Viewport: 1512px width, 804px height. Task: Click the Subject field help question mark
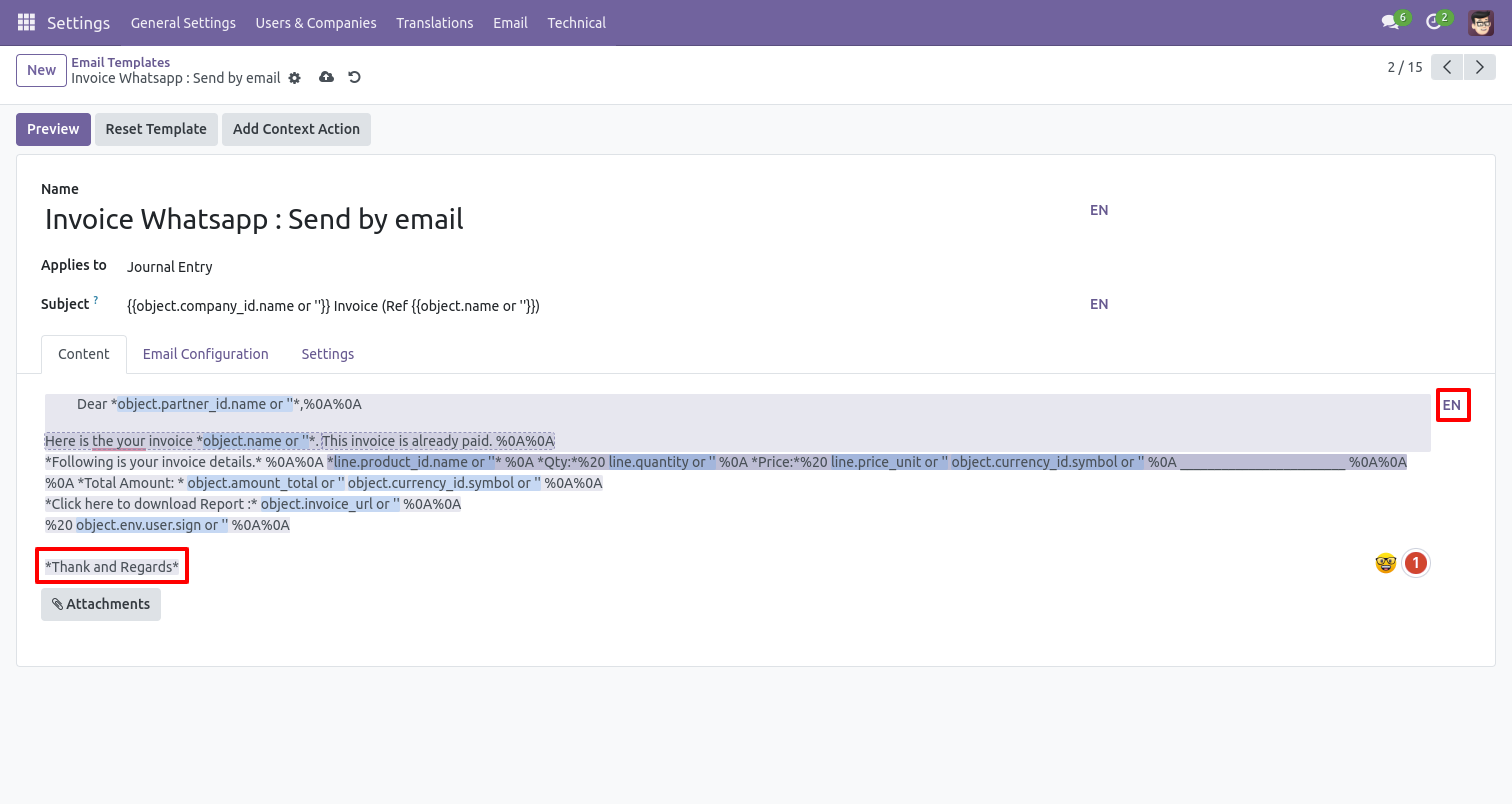coord(96,300)
